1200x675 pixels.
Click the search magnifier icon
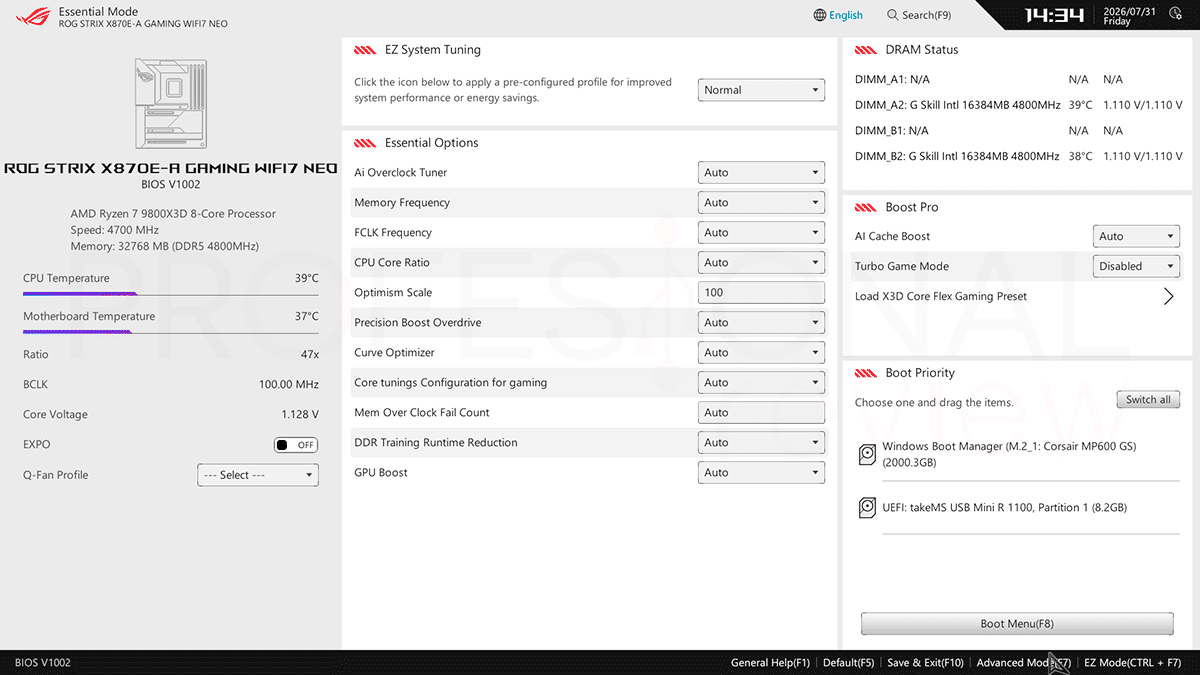click(892, 15)
